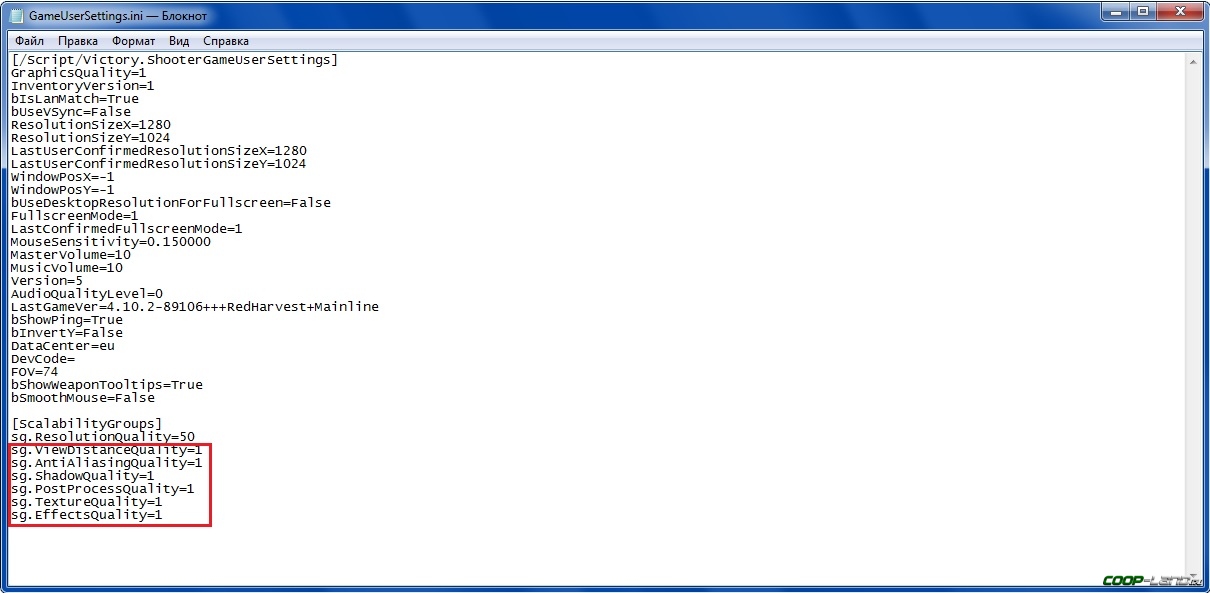Click the WindowPosX=-1 line
The image size is (1210, 593).
point(62,177)
